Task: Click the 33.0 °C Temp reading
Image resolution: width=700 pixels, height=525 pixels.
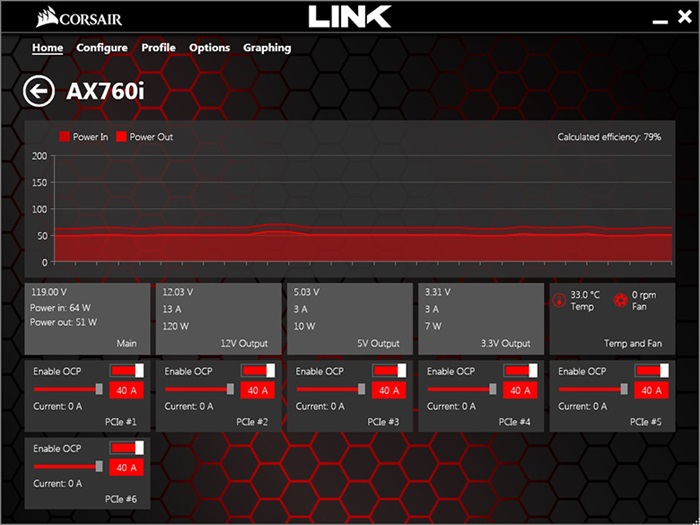Action: pyautogui.click(x=585, y=301)
